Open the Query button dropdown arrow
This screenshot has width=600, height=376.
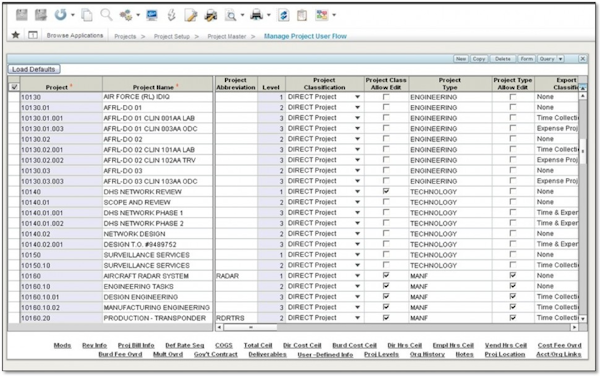point(560,59)
